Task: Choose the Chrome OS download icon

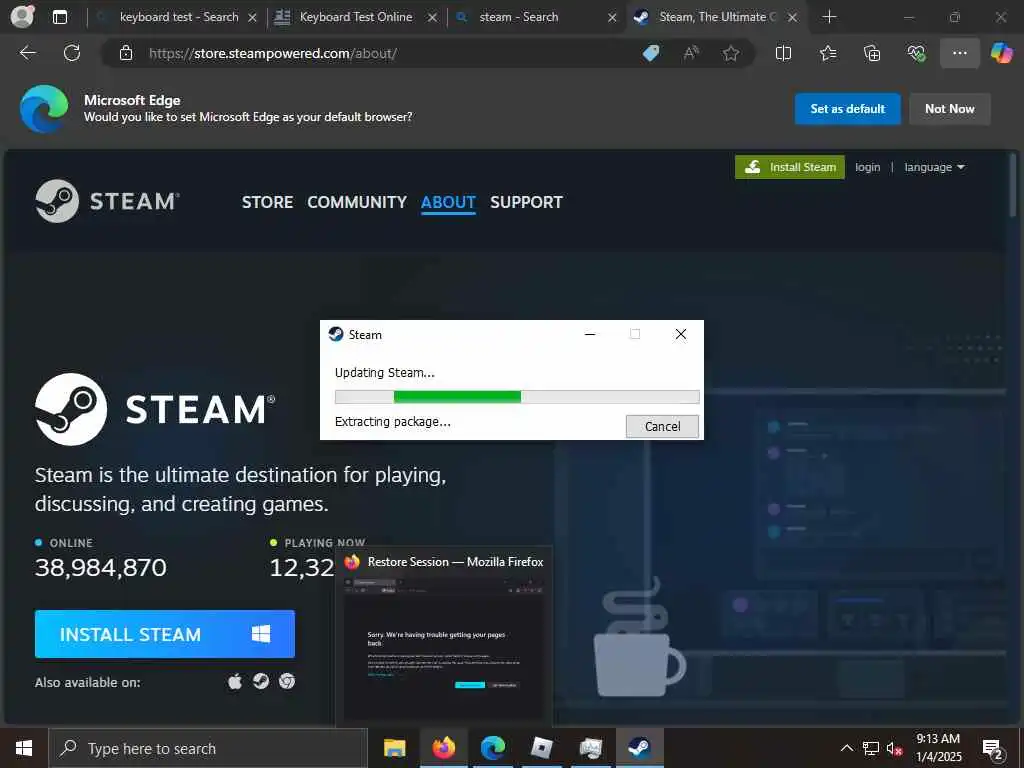Action: pos(287,681)
